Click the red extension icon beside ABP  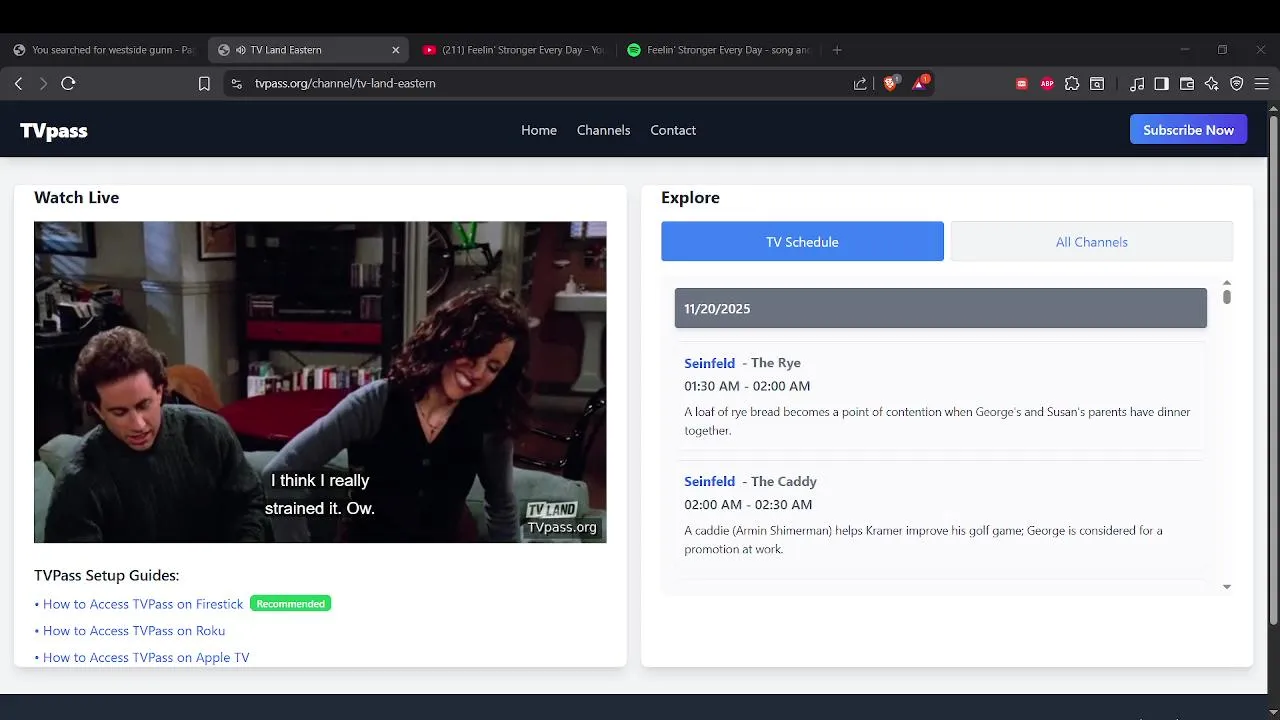[1021, 84]
